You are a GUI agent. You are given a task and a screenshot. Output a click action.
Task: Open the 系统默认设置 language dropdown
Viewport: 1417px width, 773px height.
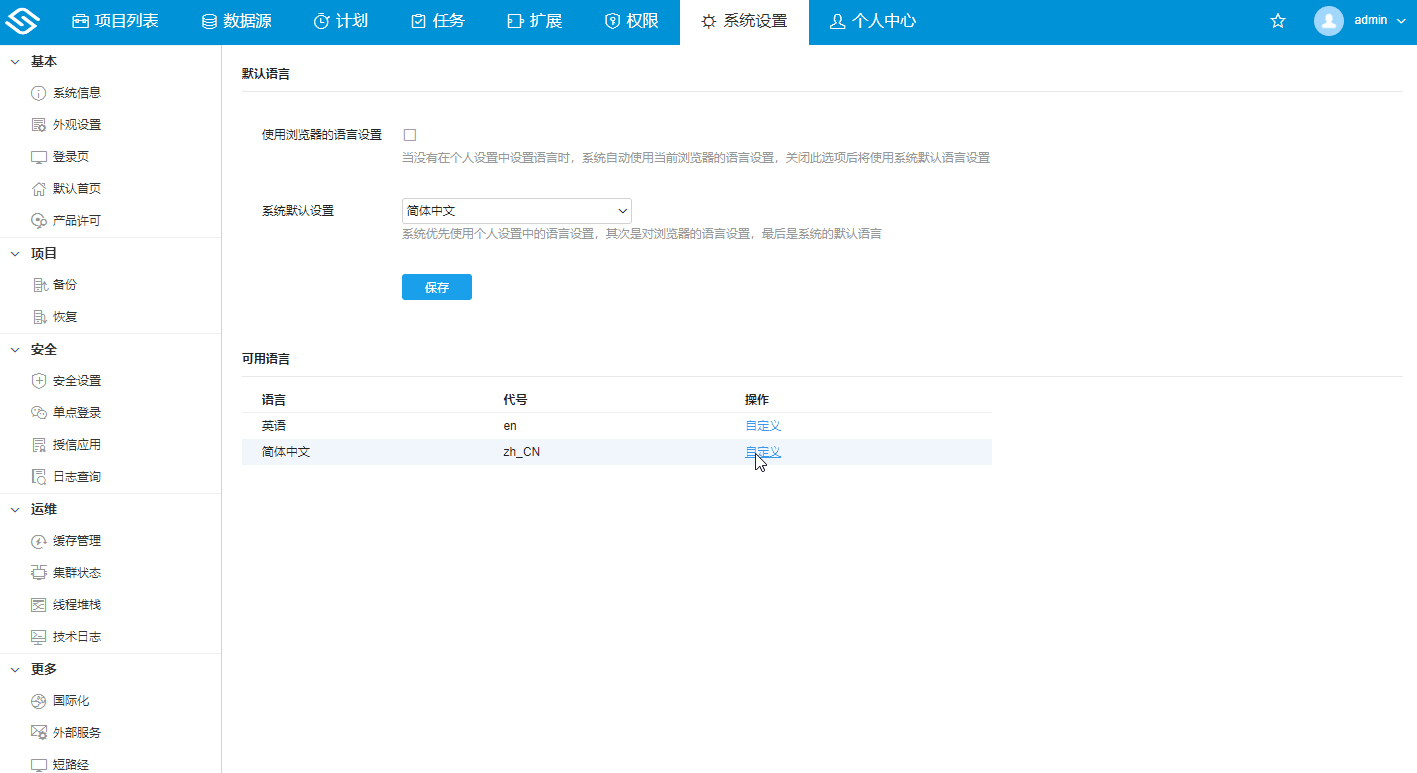coord(516,210)
